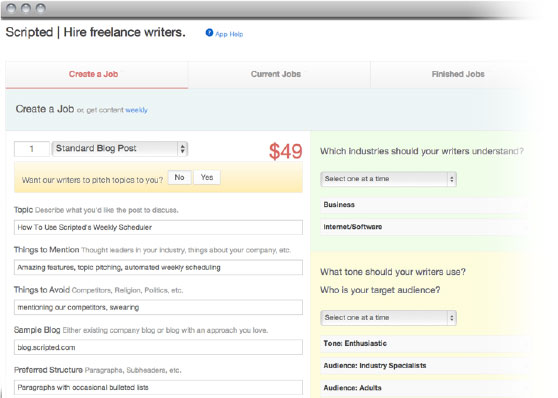Click the Topic input field
Image resolution: width=558 pixels, height=398 pixels.
[x=158, y=227]
